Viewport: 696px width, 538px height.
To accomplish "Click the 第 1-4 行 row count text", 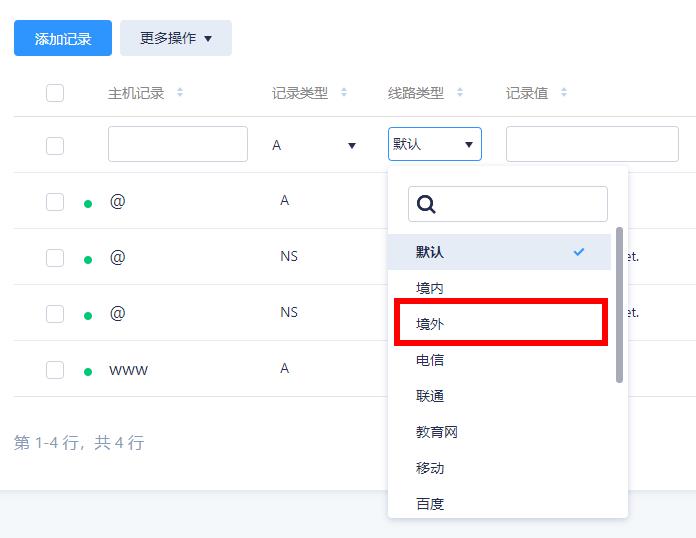I will (x=79, y=443).
